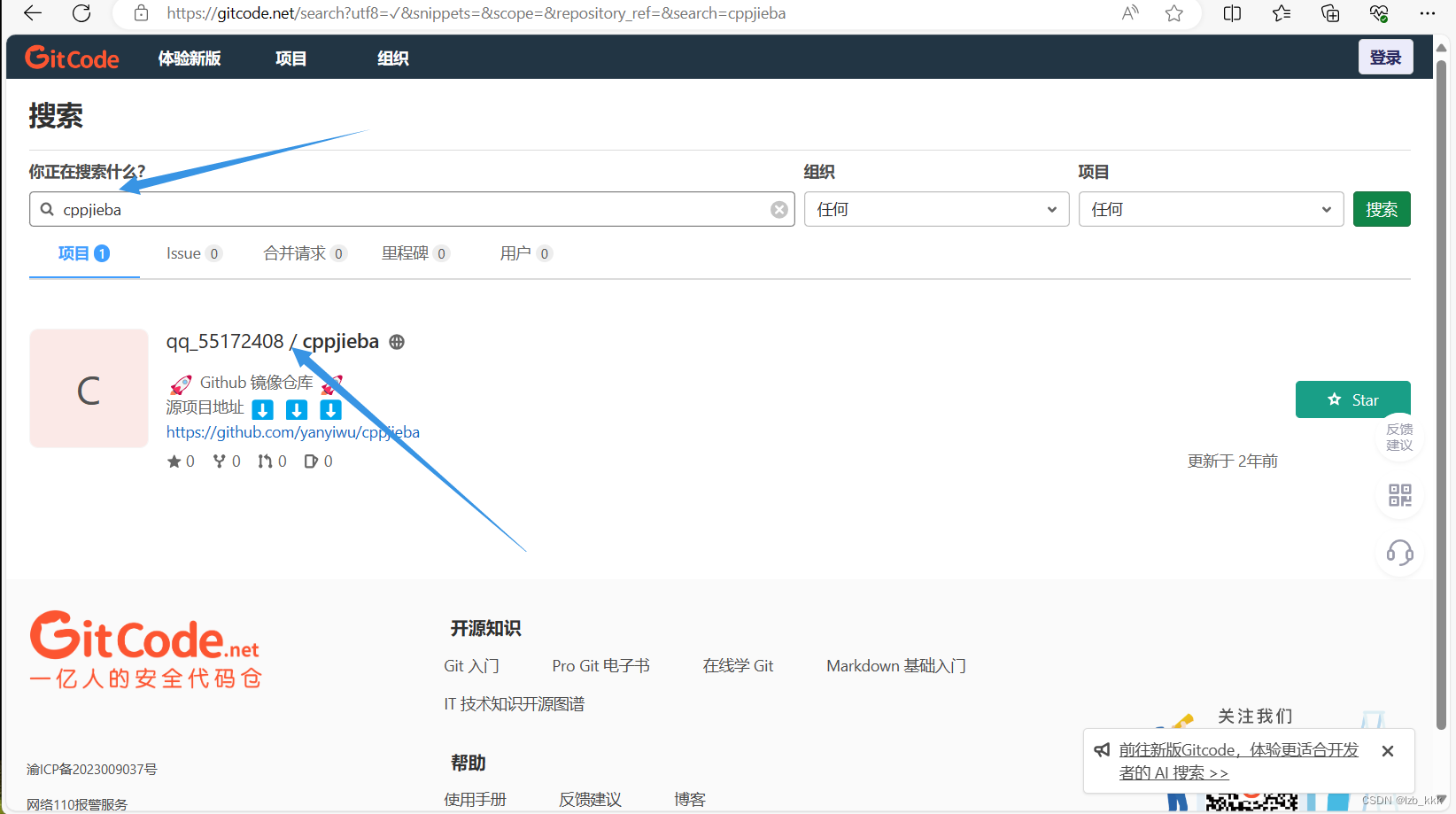The width and height of the screenshot is (1456, 814).
Task: Open 项目 in the top navigation
Action: coord(290,58)
